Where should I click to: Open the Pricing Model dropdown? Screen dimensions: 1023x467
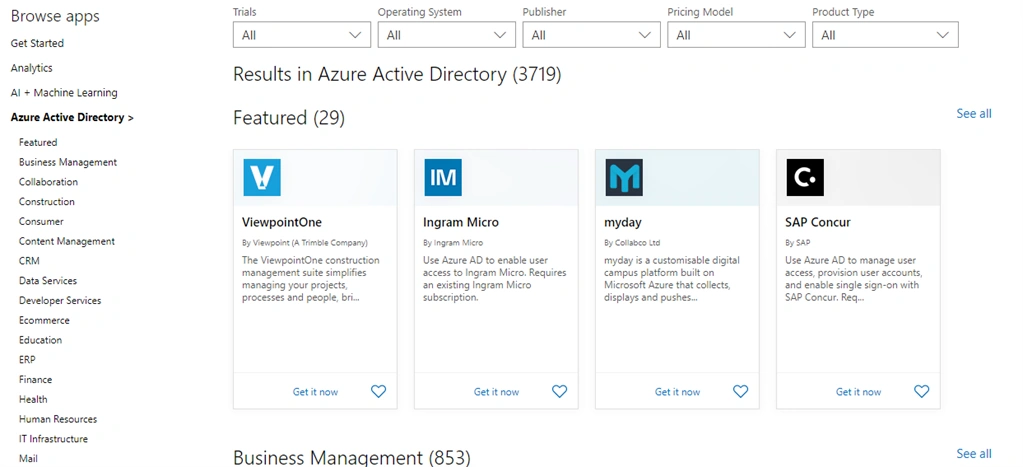coord(737,35)
